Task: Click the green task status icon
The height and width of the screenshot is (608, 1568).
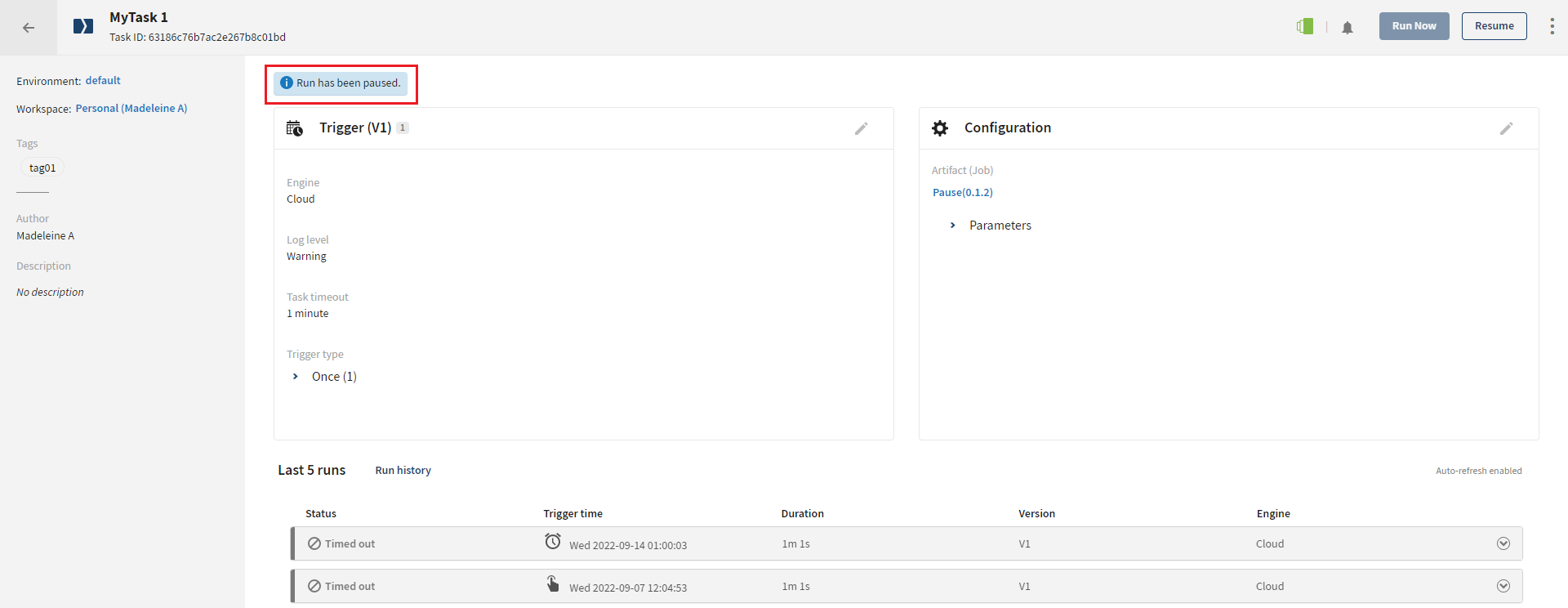Action: (x=1305, y=27)
